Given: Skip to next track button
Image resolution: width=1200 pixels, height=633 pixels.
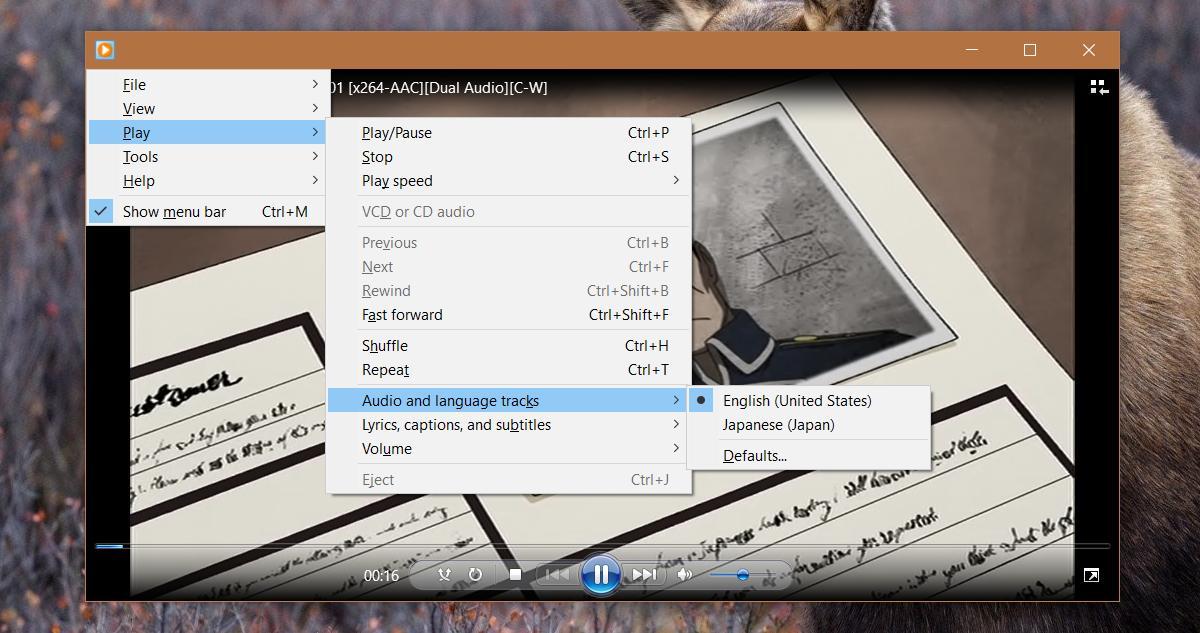Looking at the screenshot, I should [643, 574].
